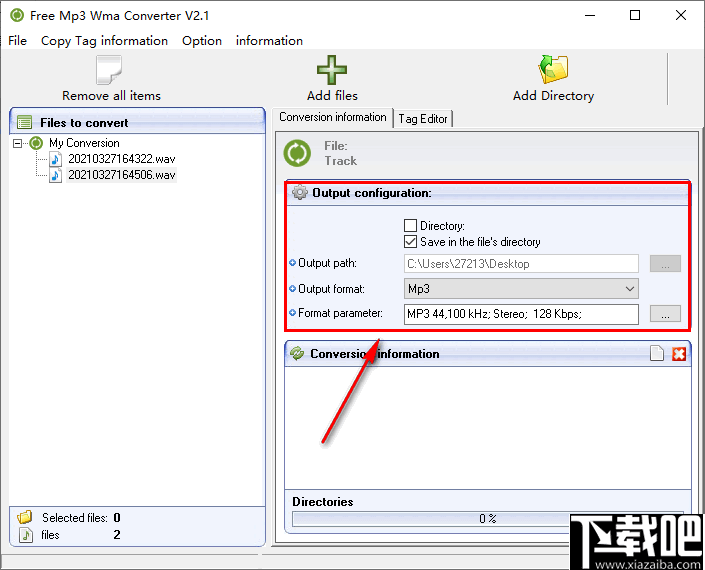705x570 pixels.
Task: Click the Add Directory label
Action: coord(553,96)
